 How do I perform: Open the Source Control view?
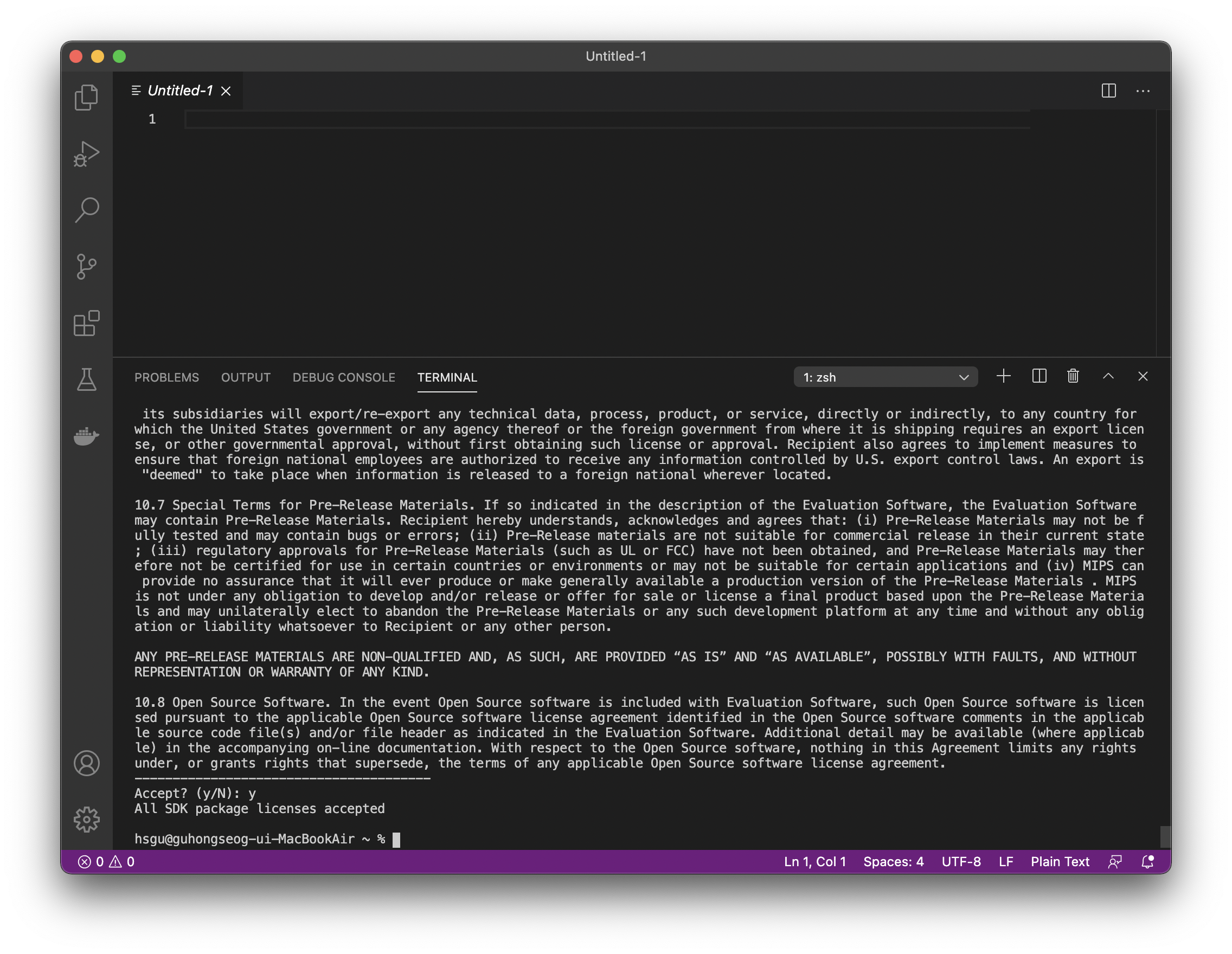[86, 266]
